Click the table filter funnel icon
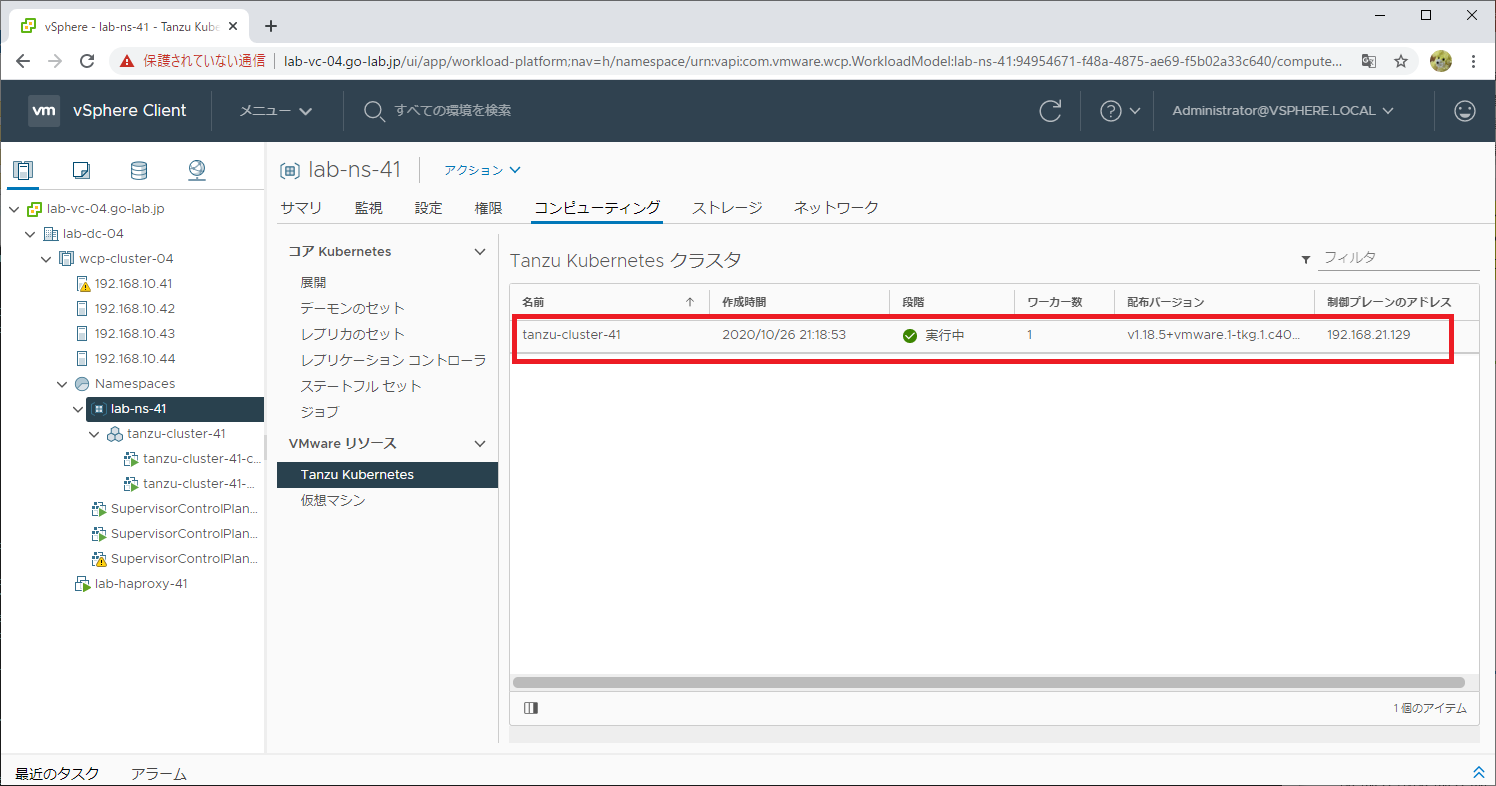Viewport: 1496px width, 786px height. click(x=1305, y=259)
